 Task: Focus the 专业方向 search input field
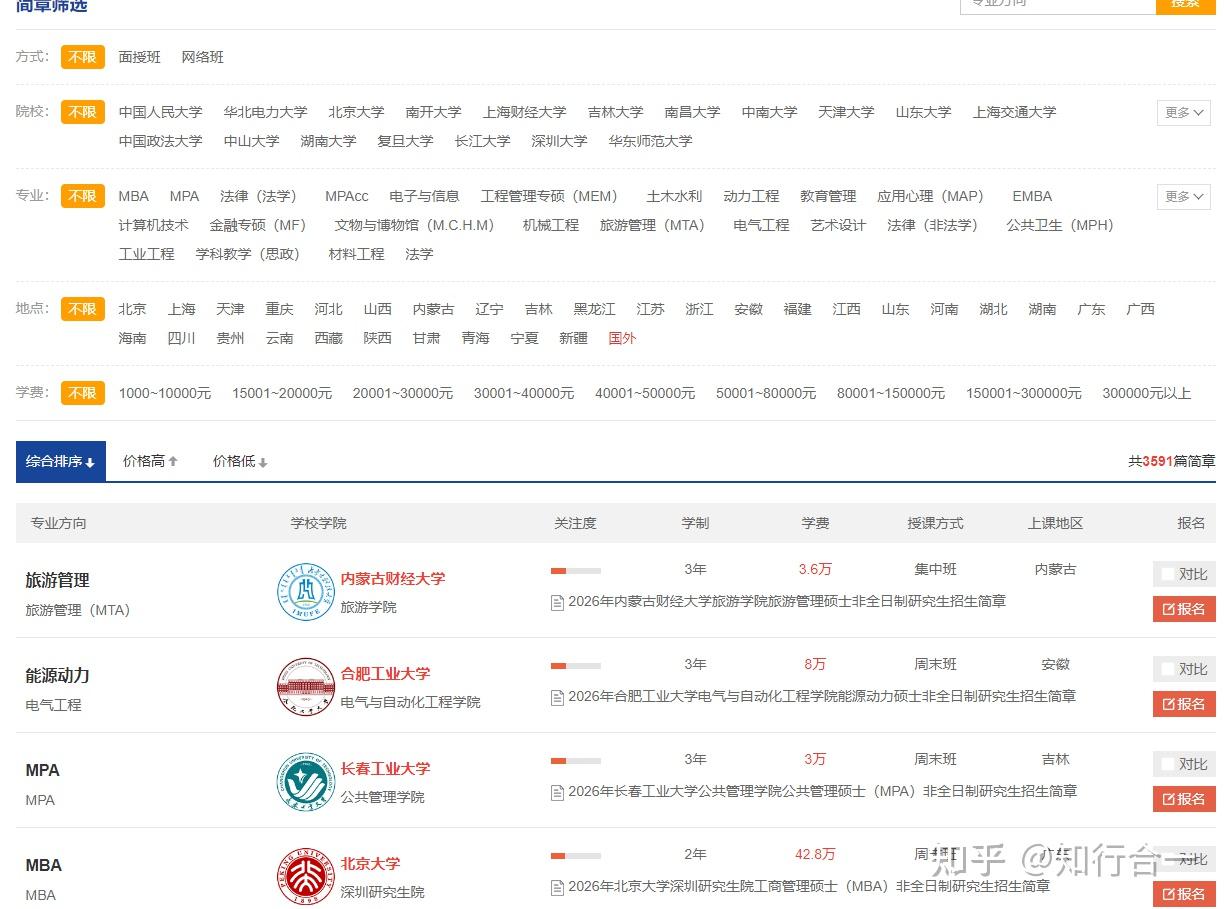pyautogui.click(x=1058, y=5)
